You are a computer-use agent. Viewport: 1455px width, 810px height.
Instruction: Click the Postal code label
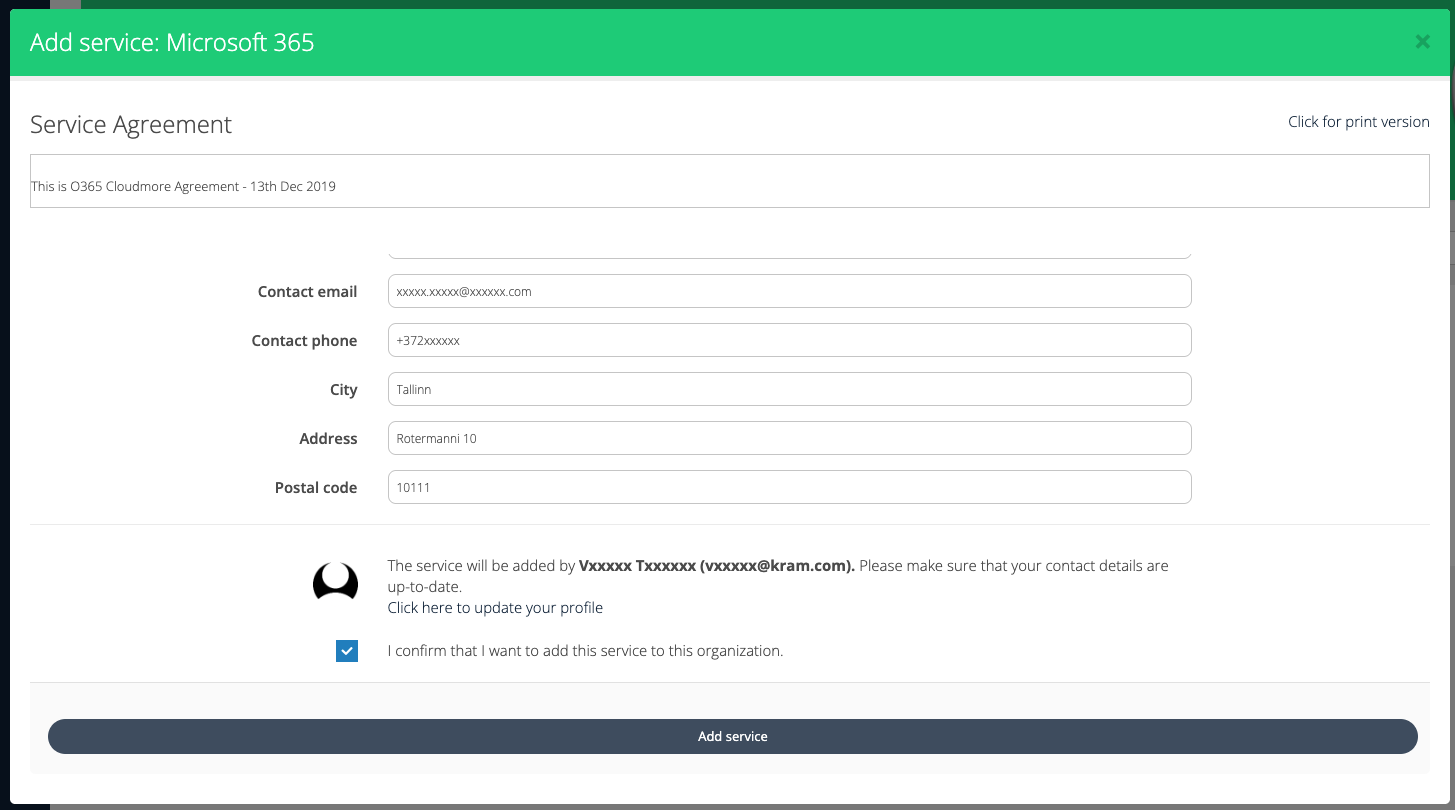[315, 487]
